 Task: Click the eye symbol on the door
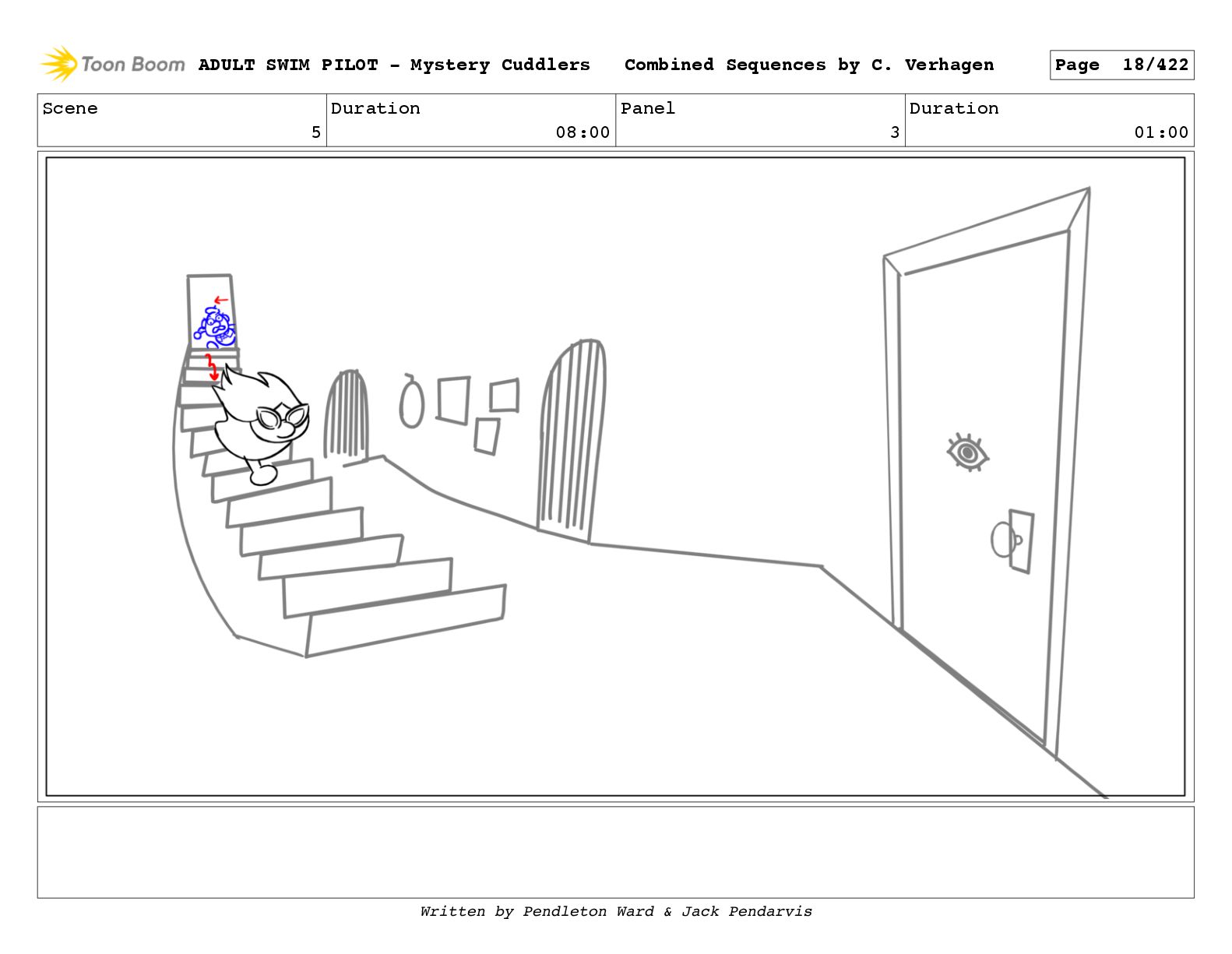(968, 452)
